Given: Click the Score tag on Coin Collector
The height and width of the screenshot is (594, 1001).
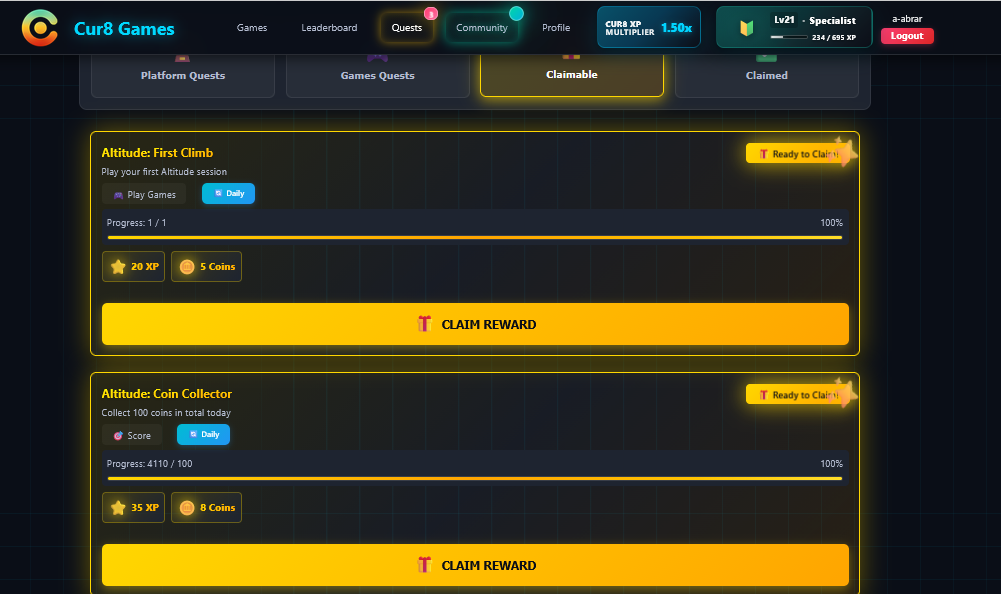Looking at the screenshot, I should click(x=132, y=435).
